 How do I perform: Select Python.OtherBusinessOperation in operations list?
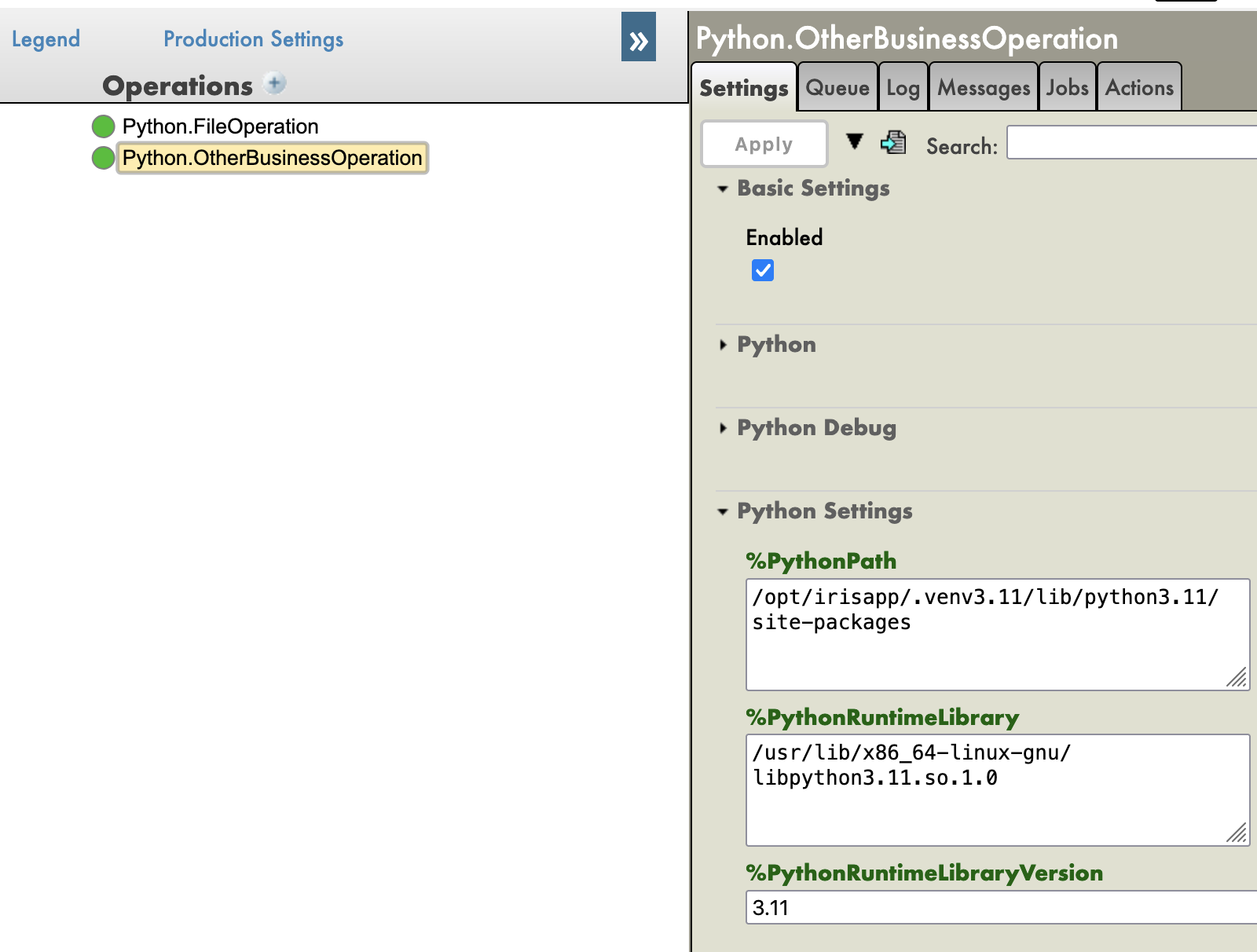272,158
